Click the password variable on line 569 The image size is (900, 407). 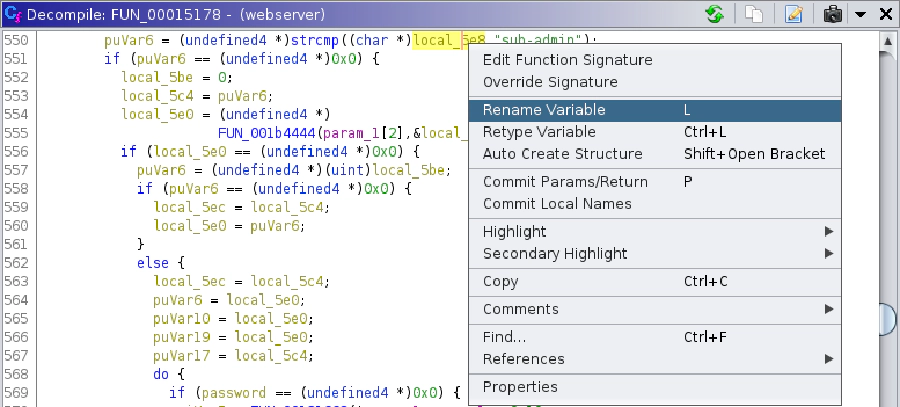pyautogui.click(x=234, y=393)
